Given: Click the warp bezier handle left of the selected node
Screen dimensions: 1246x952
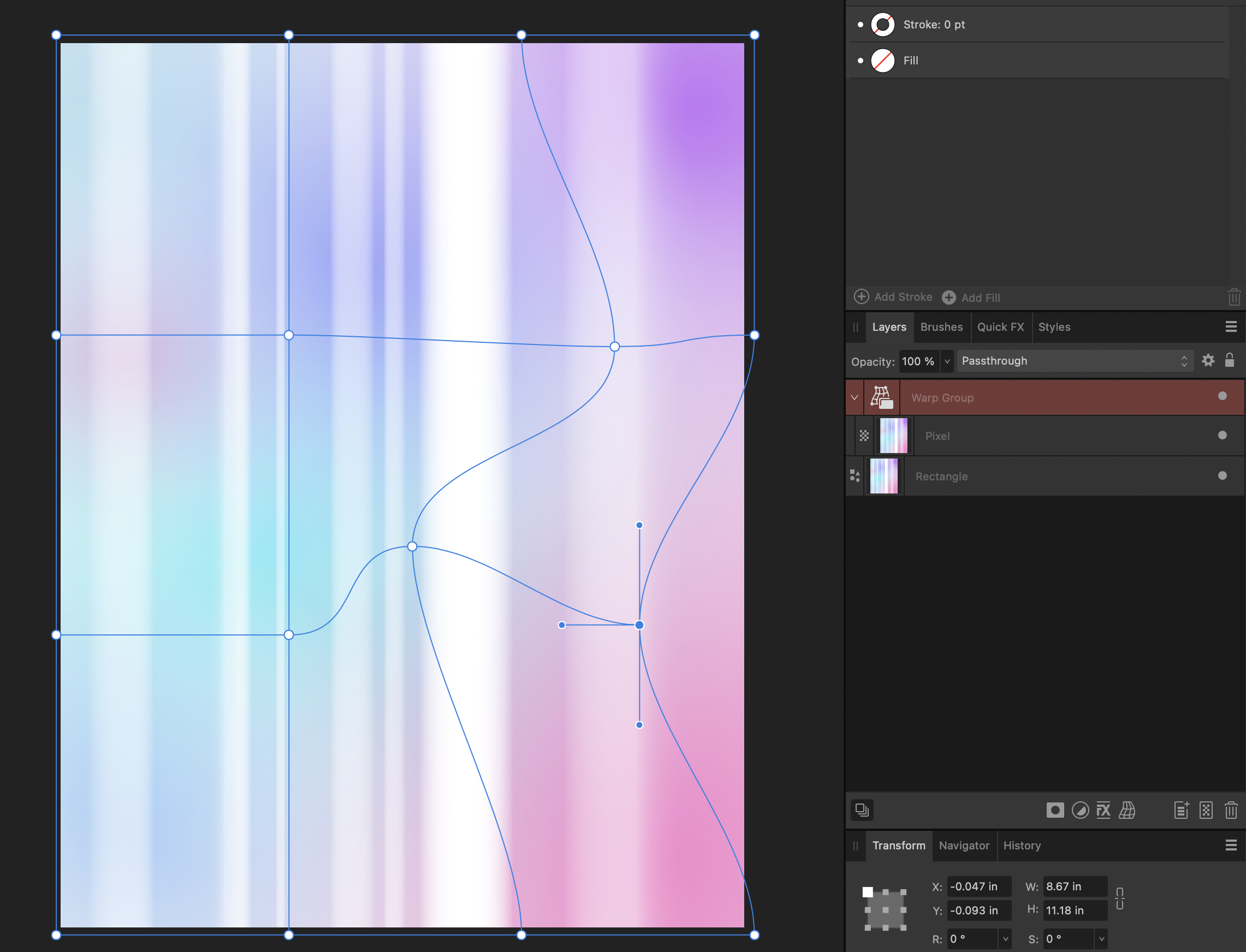Looking at the screenshot, I should [561, 625].
